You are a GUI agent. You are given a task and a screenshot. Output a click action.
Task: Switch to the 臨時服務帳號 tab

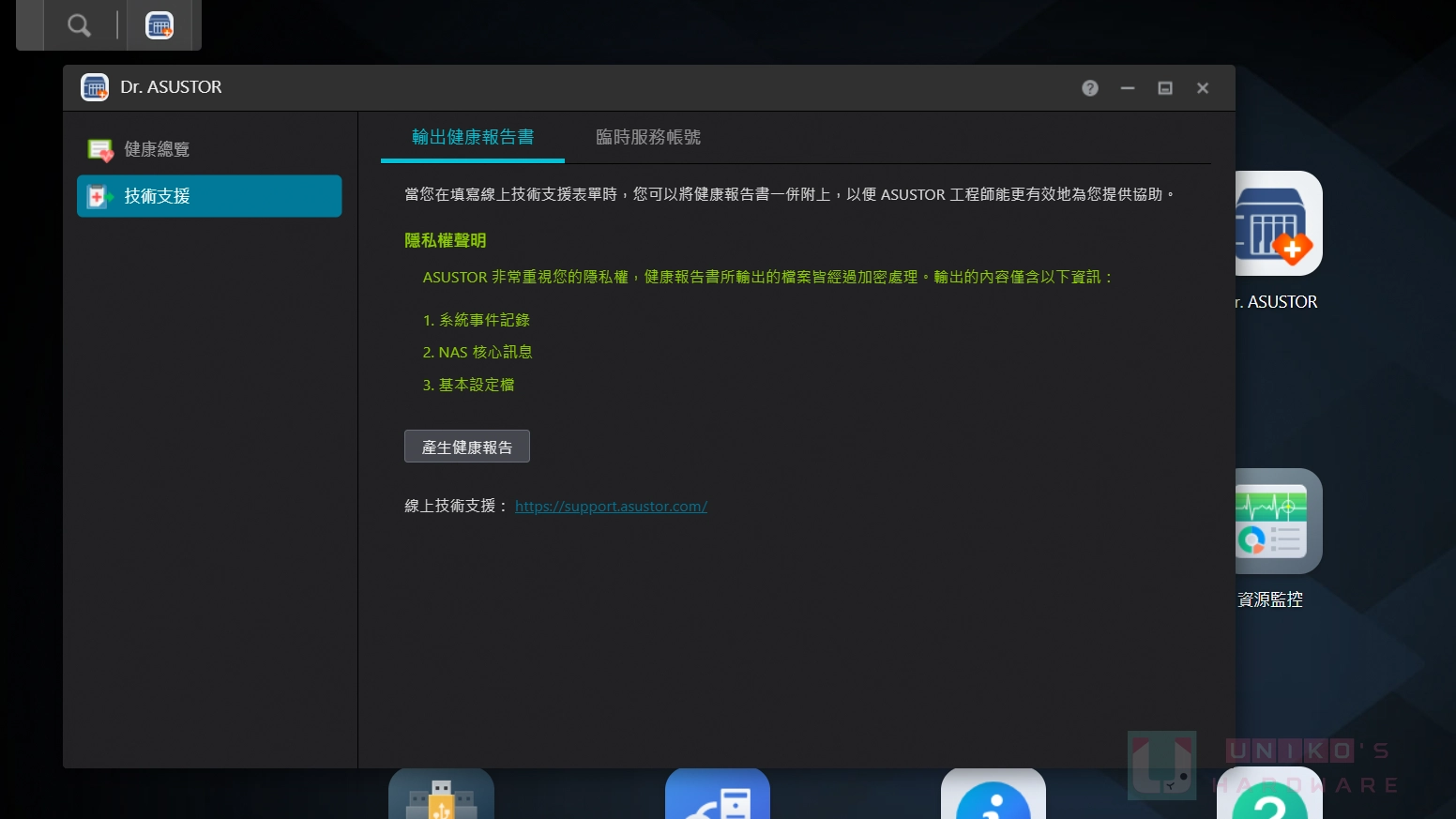pos(648,138)
